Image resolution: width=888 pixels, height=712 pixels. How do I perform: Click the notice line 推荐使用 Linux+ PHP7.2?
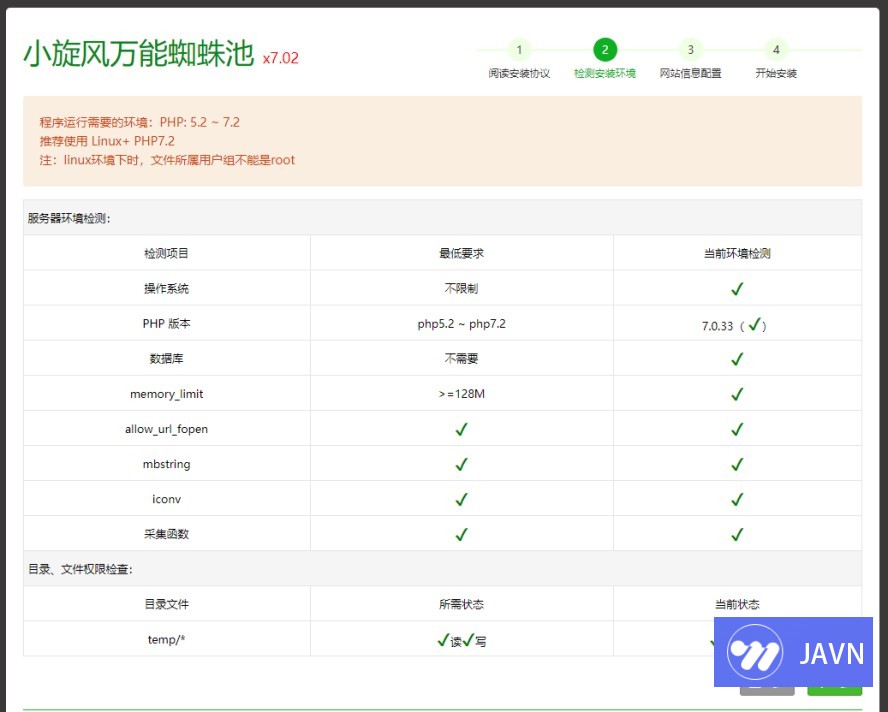pyautogui.click(x=107, y=141)
